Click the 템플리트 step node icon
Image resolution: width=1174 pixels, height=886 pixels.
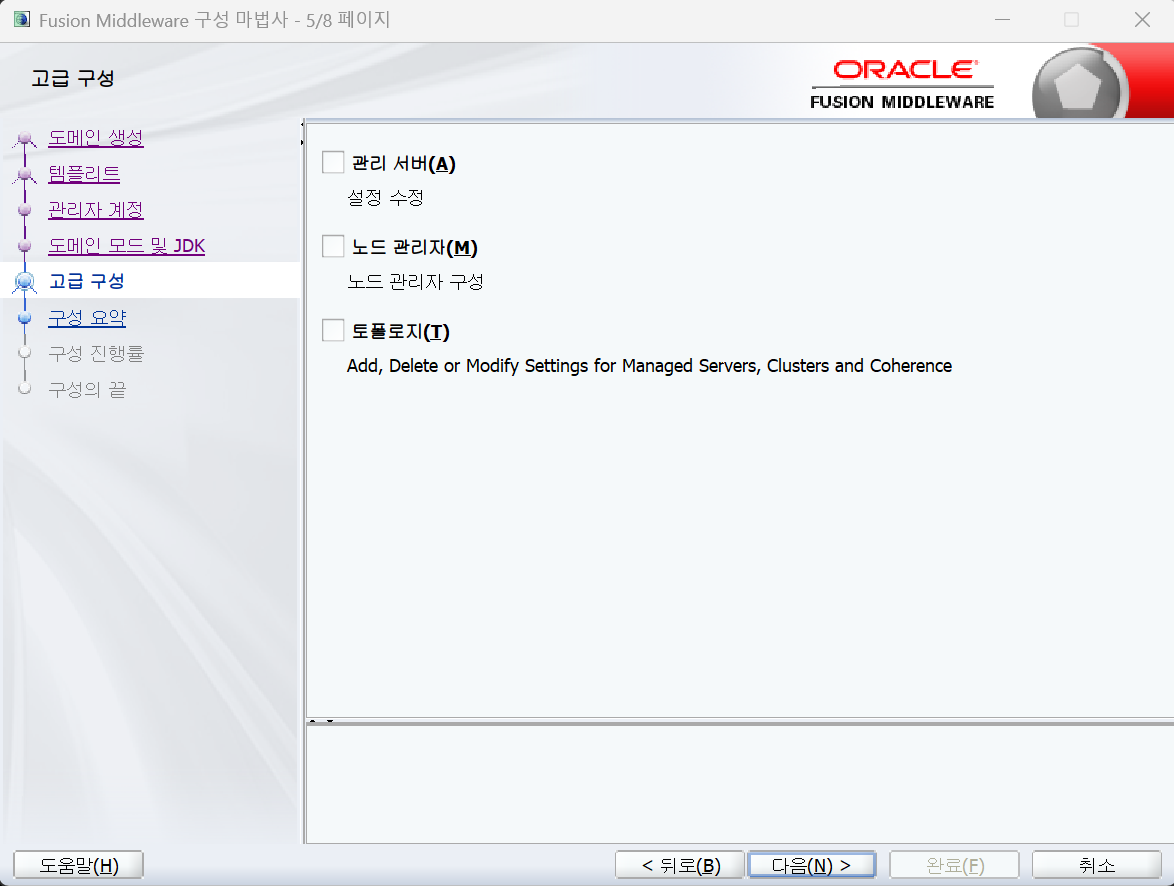[x=25, y=175]
